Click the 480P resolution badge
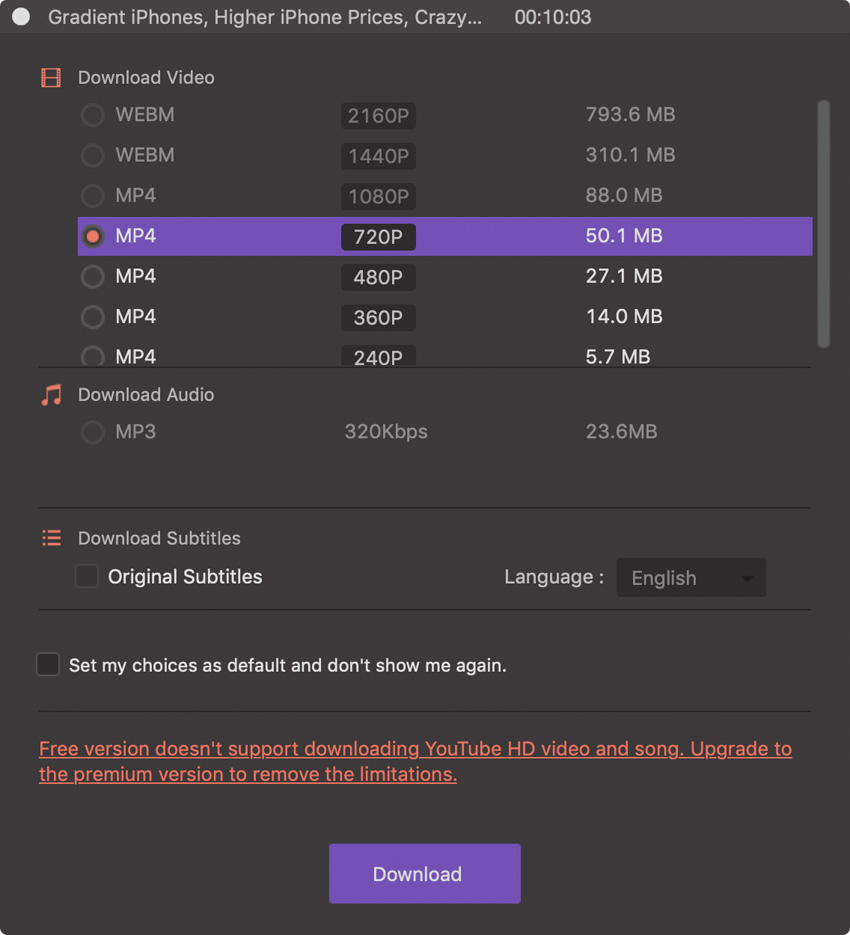This screenshot has width=850, height=935. point(378,277)
